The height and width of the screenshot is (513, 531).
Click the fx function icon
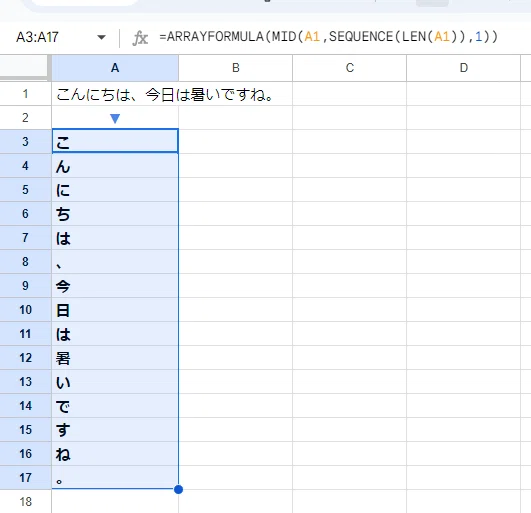(x=140, y=38)
